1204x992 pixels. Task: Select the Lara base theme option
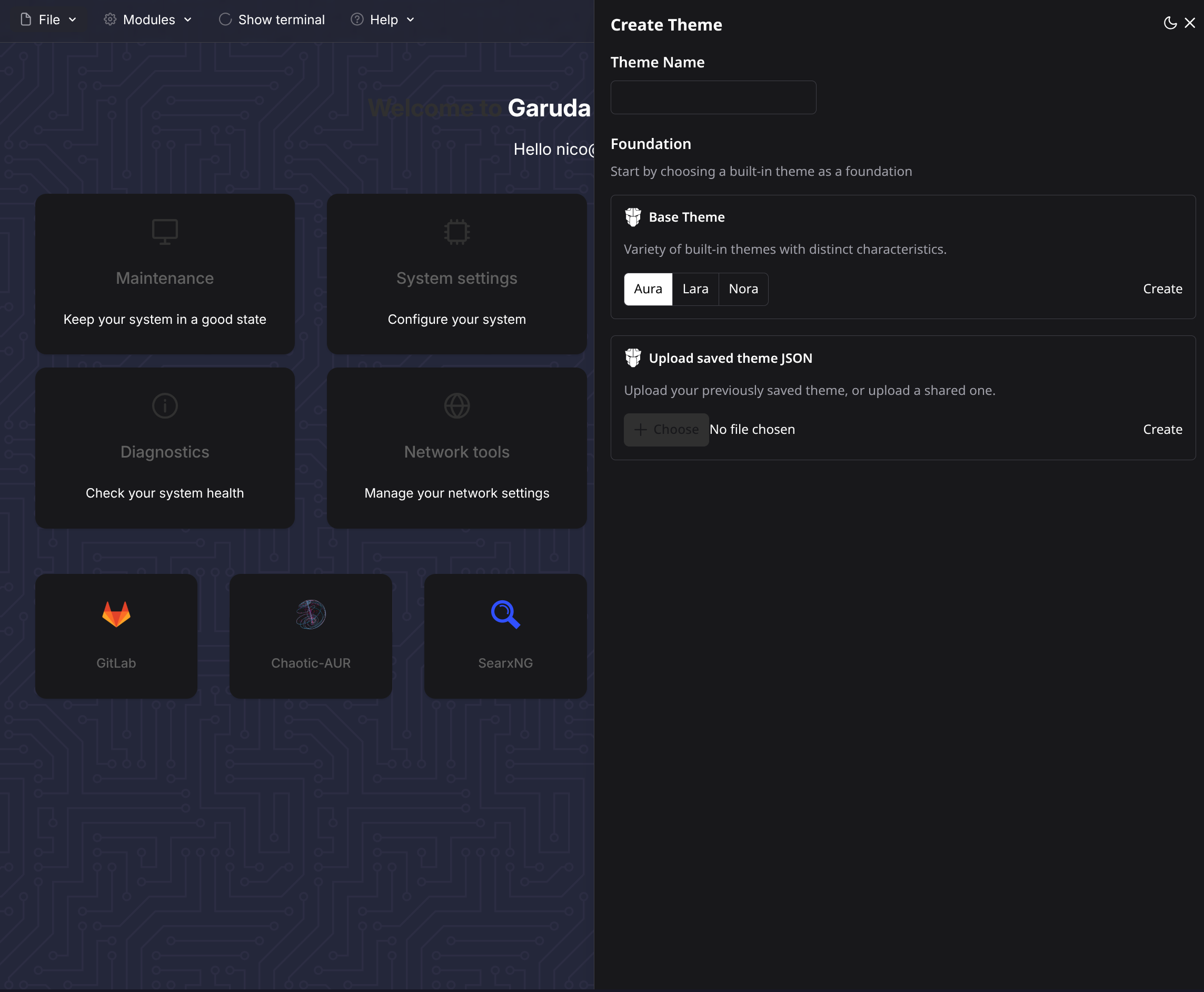coord(695,289)
